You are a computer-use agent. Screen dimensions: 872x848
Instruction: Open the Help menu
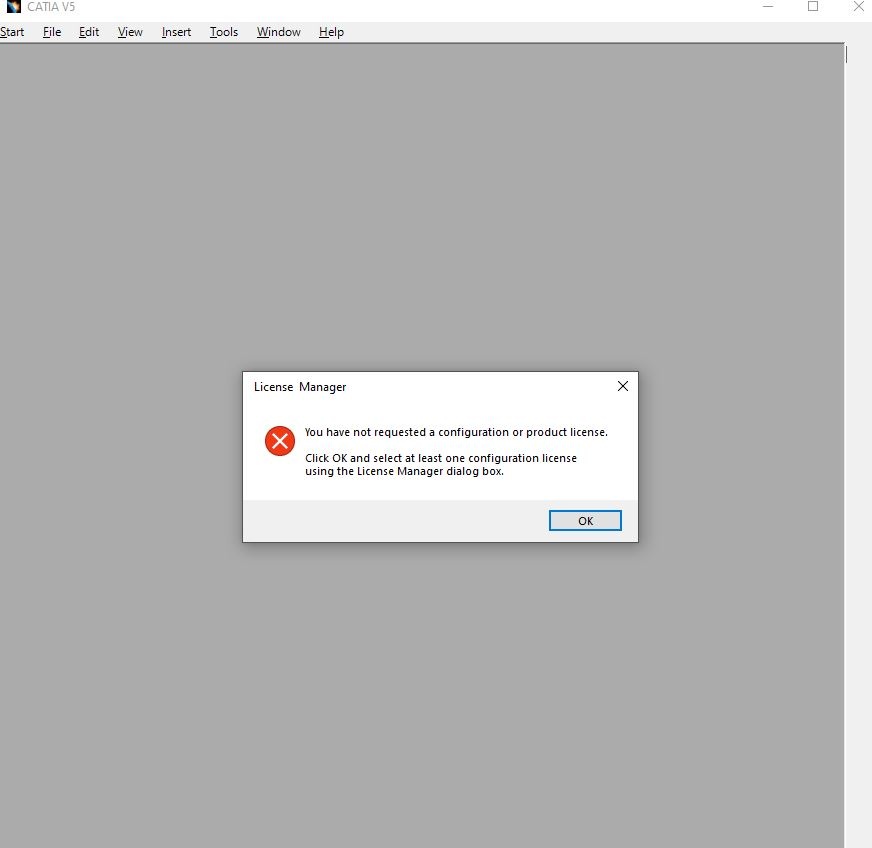pyautogui.click(x=331, y=32)
